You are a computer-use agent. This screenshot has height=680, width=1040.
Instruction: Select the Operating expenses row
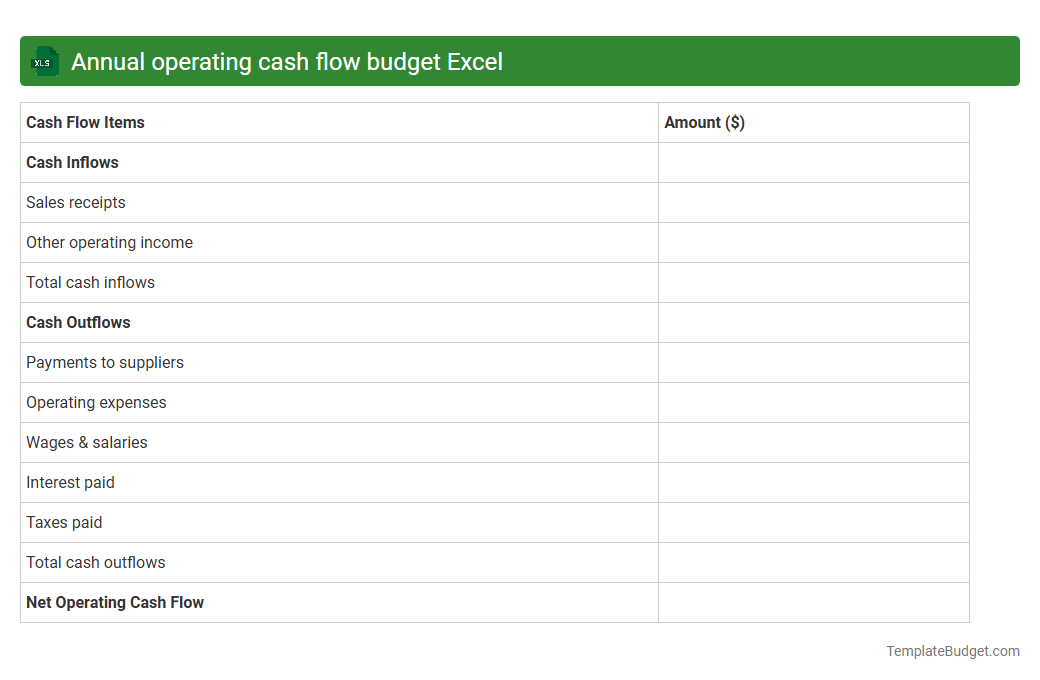coord(96,402)
